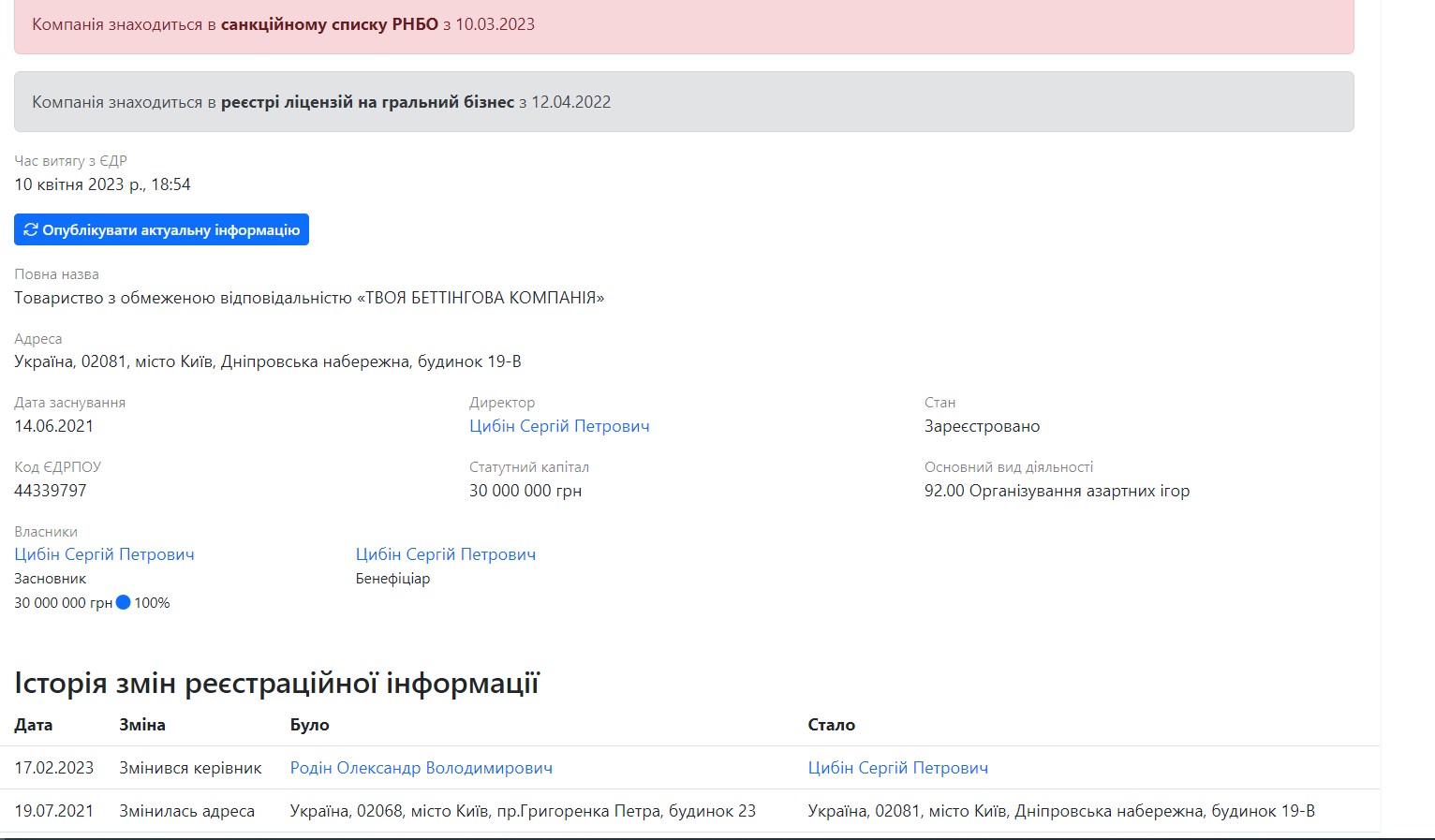
Task: Click the refresh icon in the publish button
Action: click(31, 229)
